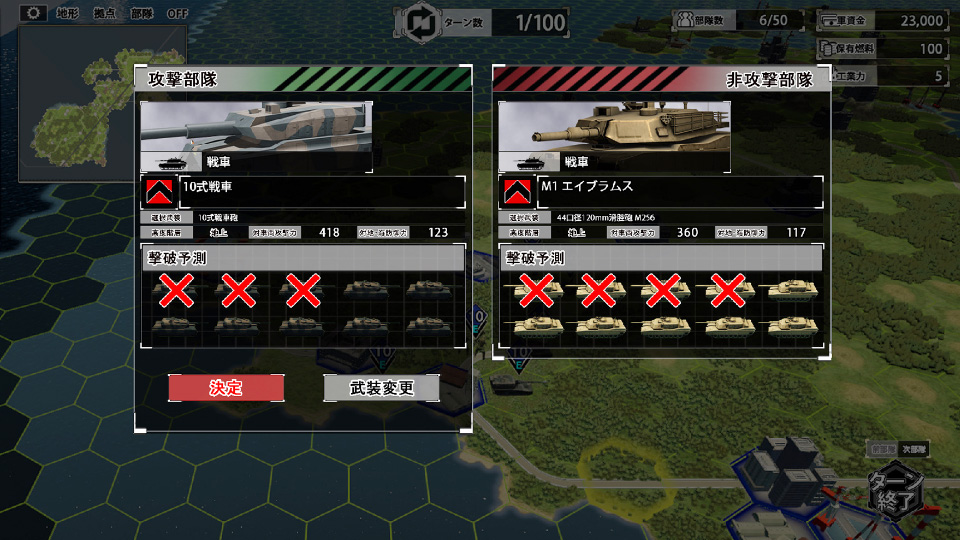The width and height of the screenshot is (960, 540).
Task: Click the 保有燃料 fuel icon
Action: click(x=828, y=48)
